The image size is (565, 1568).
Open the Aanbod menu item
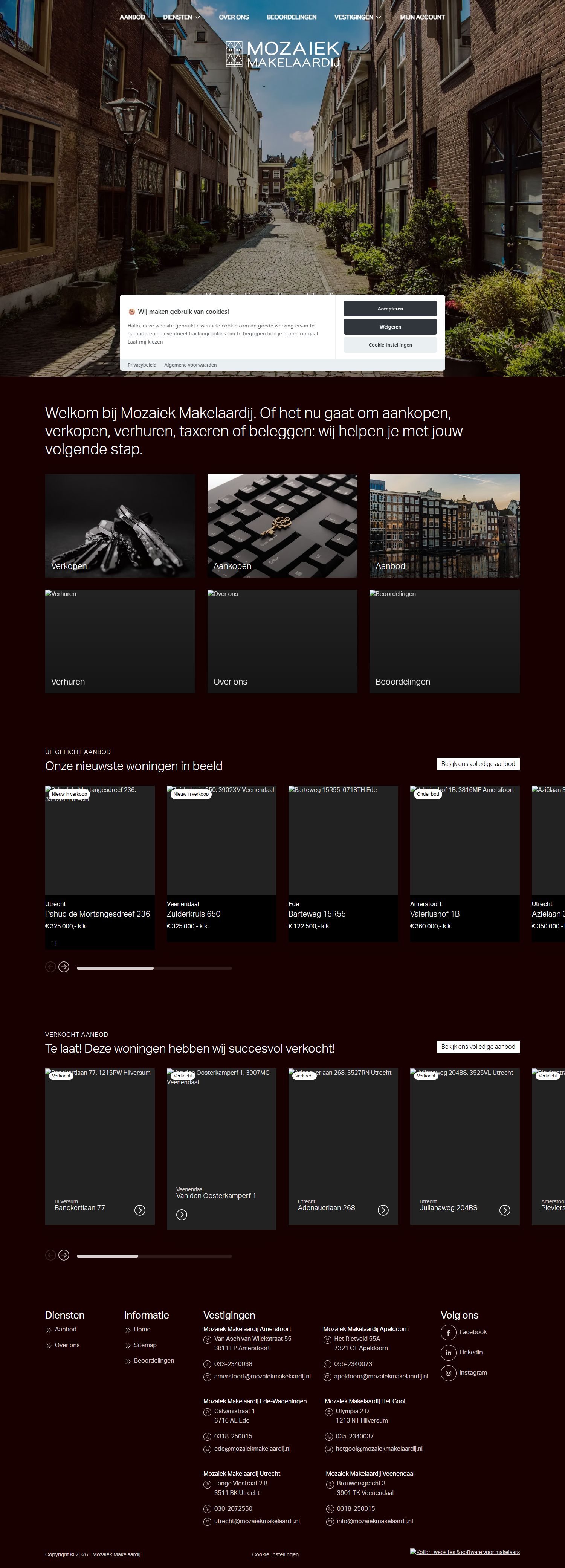132,17
